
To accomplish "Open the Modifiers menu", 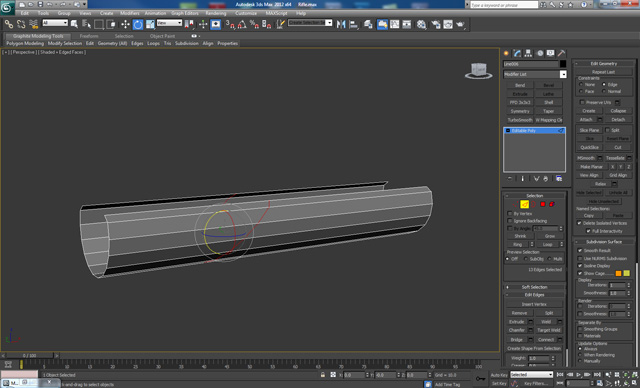I will coord(130,13).
